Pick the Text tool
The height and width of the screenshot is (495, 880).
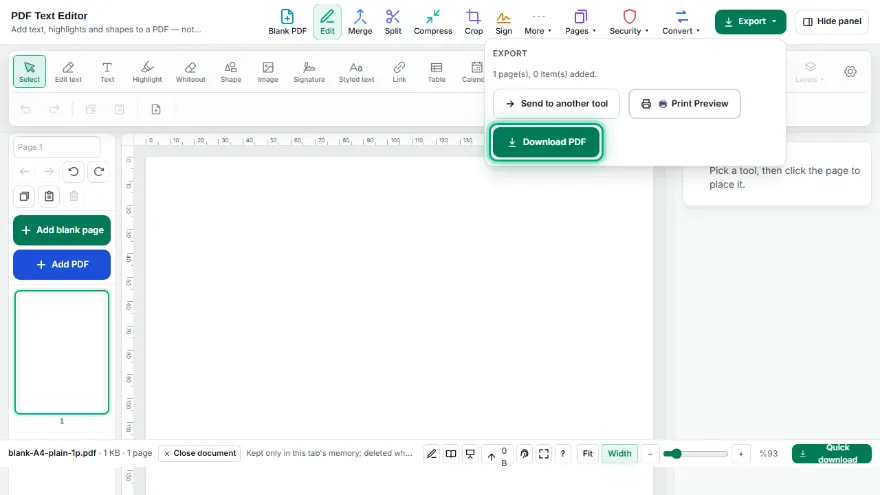click(x=107, y=72)
